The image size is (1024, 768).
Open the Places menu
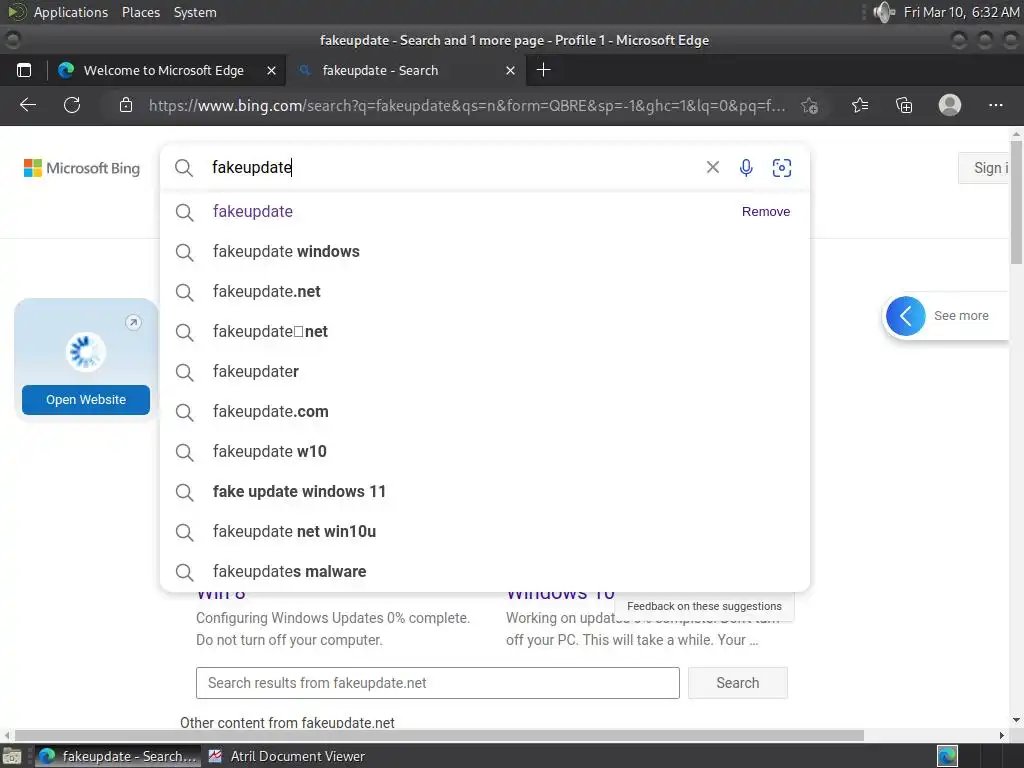[x=141, y=12]
